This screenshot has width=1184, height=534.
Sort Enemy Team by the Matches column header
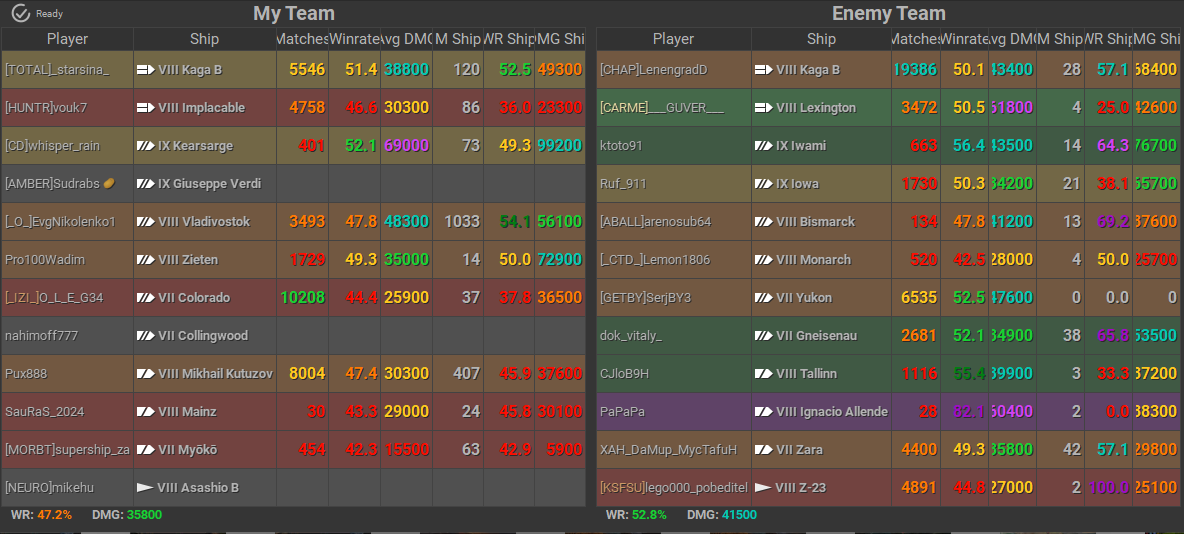coord(915,39)
